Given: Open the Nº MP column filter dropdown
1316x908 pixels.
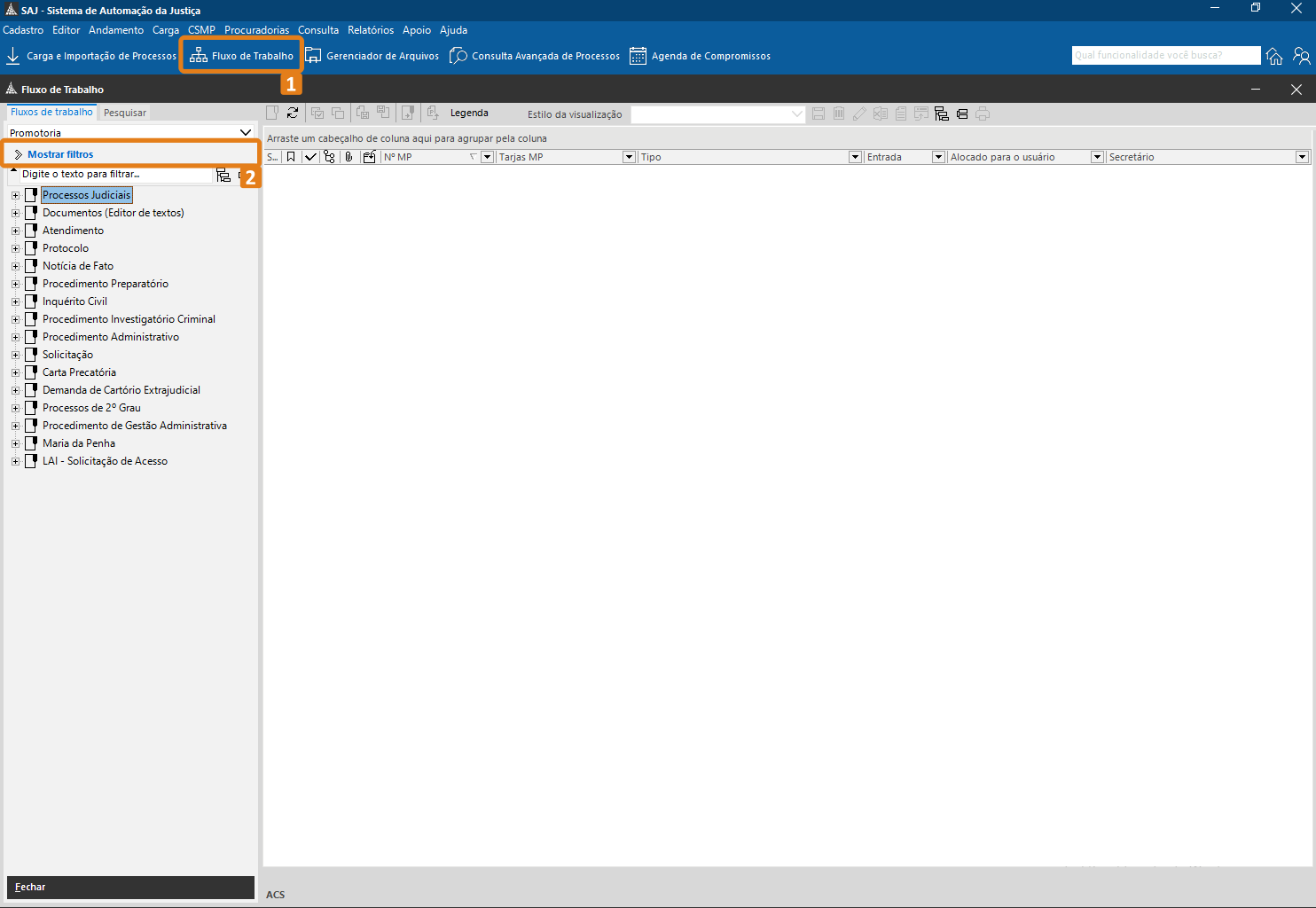Looking at the screenshot, I should 487,157.
